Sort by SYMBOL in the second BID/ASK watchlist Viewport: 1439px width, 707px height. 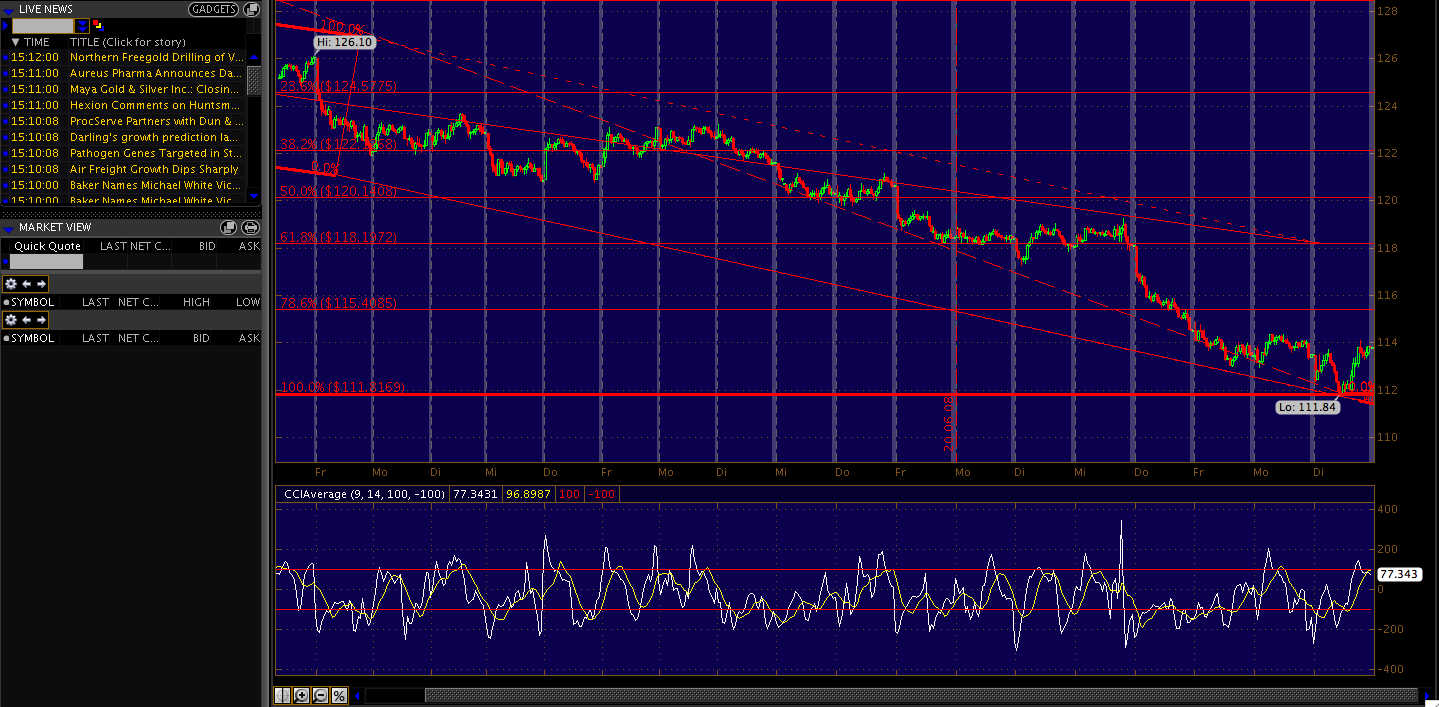pos(32,338)
